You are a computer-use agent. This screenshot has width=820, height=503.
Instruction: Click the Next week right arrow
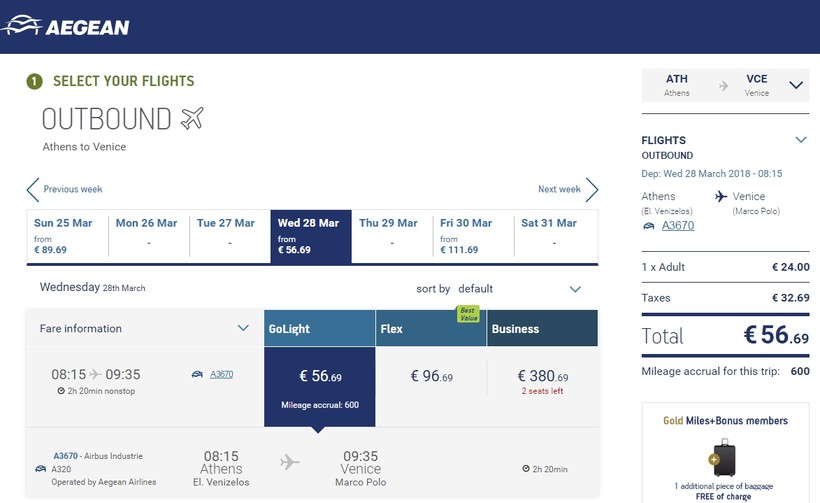point(592,190)
